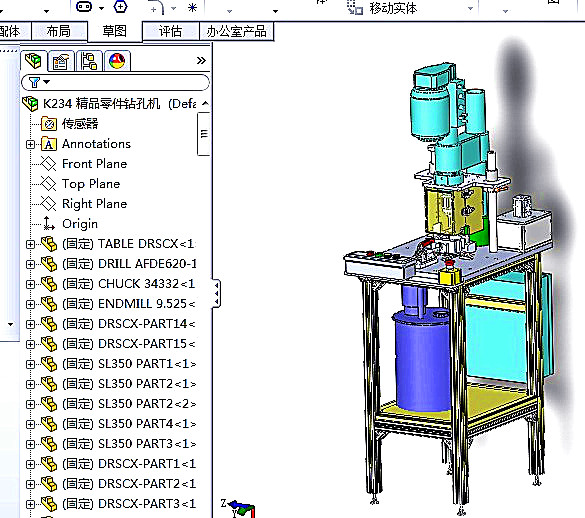
Task: Click the SL350 PART4<1> part icon
Action: pyautogui.click(x=49, y=424)
